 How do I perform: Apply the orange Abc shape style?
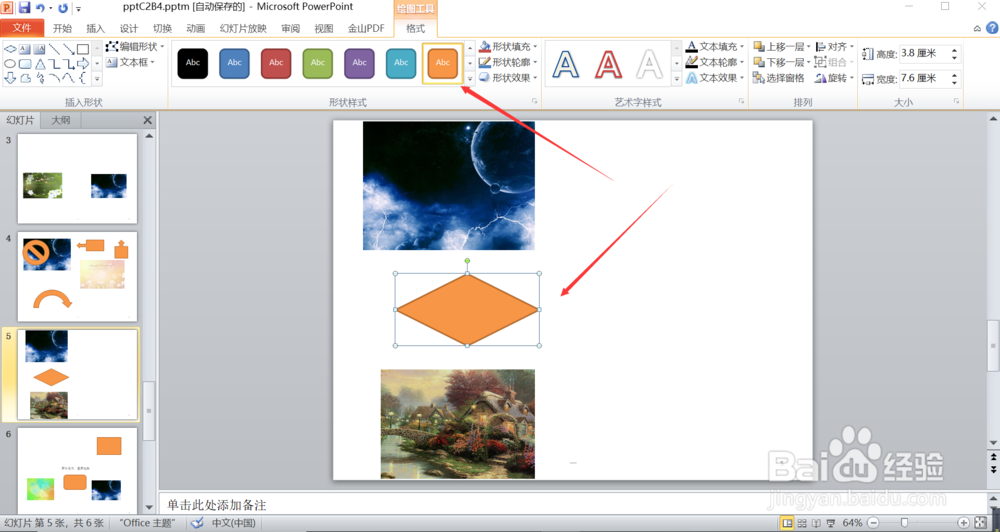(x=443, y=63)
